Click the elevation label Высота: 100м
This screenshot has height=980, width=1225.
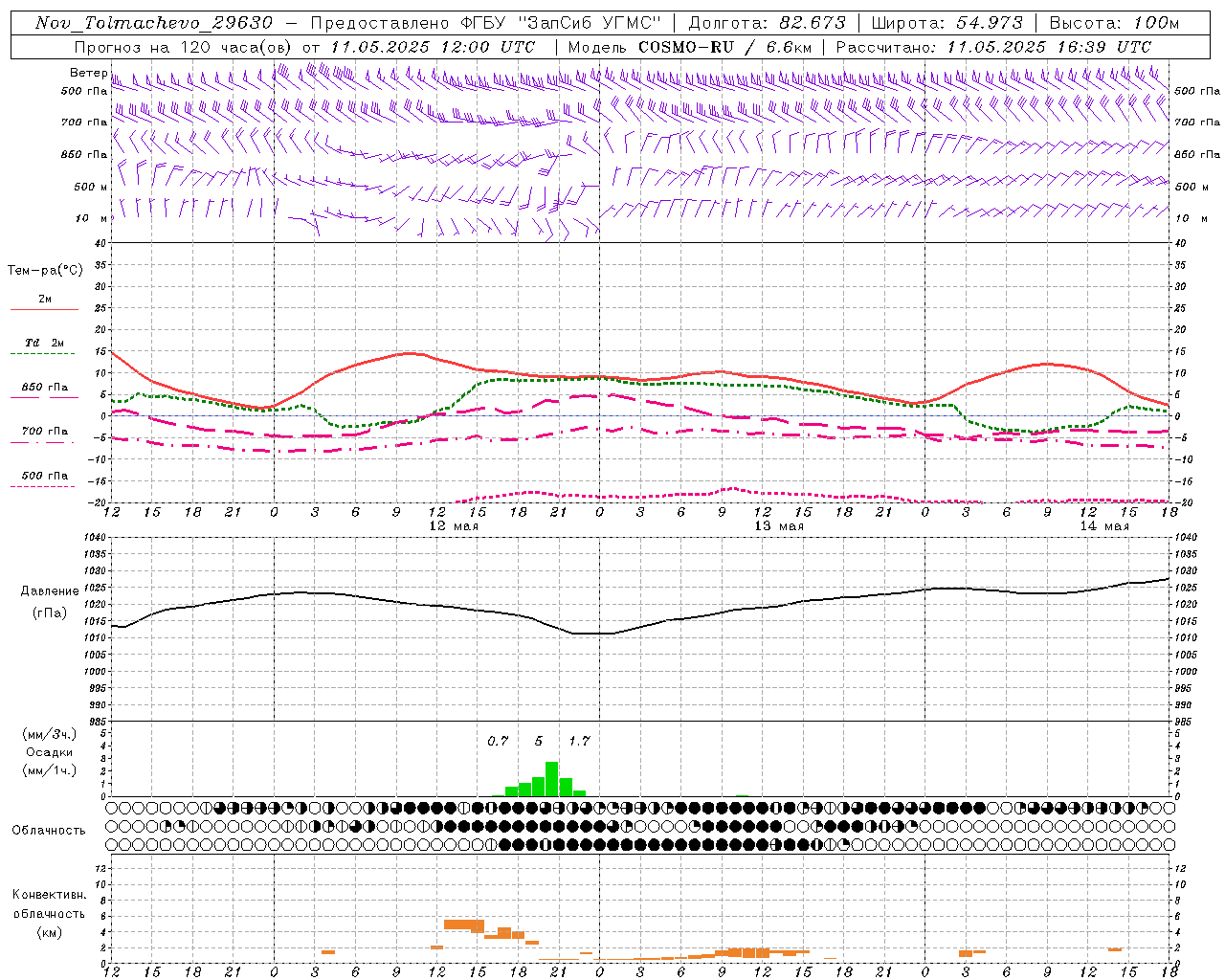point(1114,23)
